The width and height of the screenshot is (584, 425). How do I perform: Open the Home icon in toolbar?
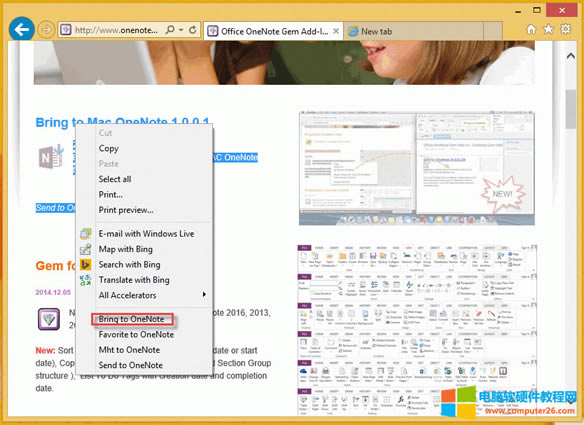pos(531,29)
